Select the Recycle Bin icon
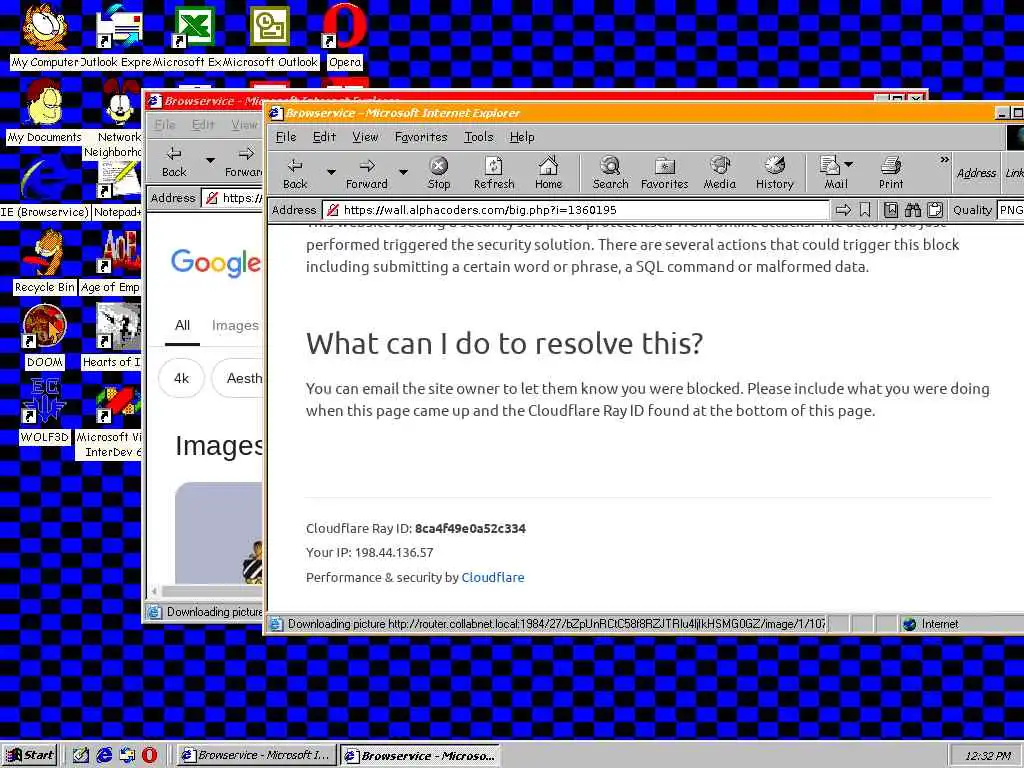1024x768 pixels. tap(44, 263)
